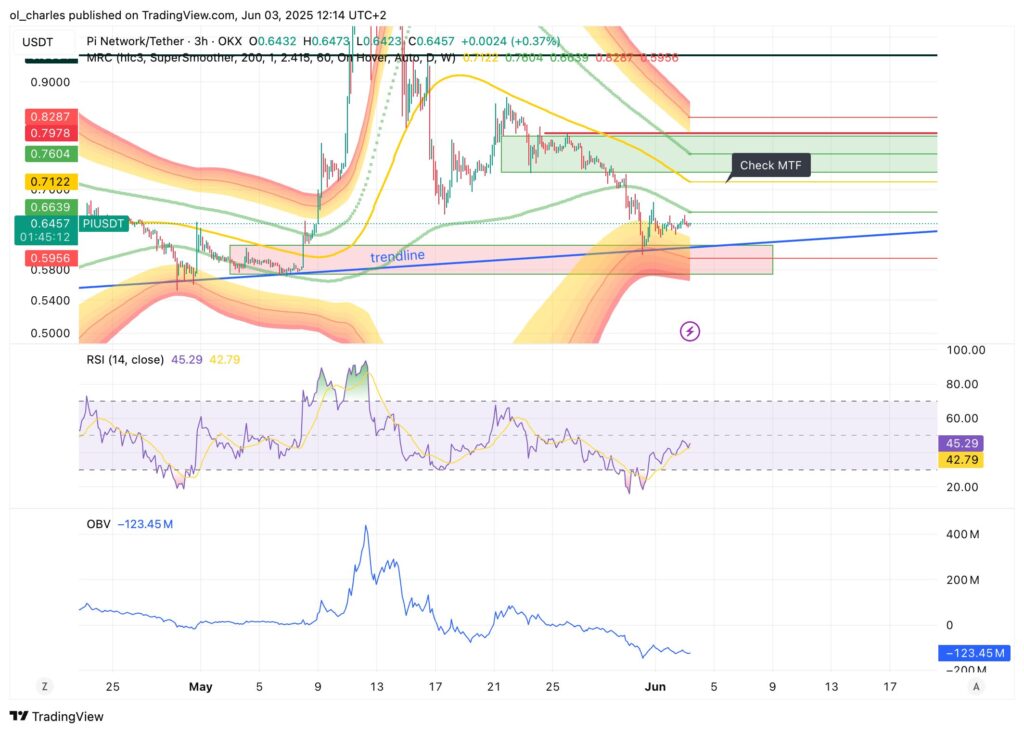The height and width of the screenshot is (733, 1024).
Task: Click the purple lightning bolt event icon
Action: point(689,330)
